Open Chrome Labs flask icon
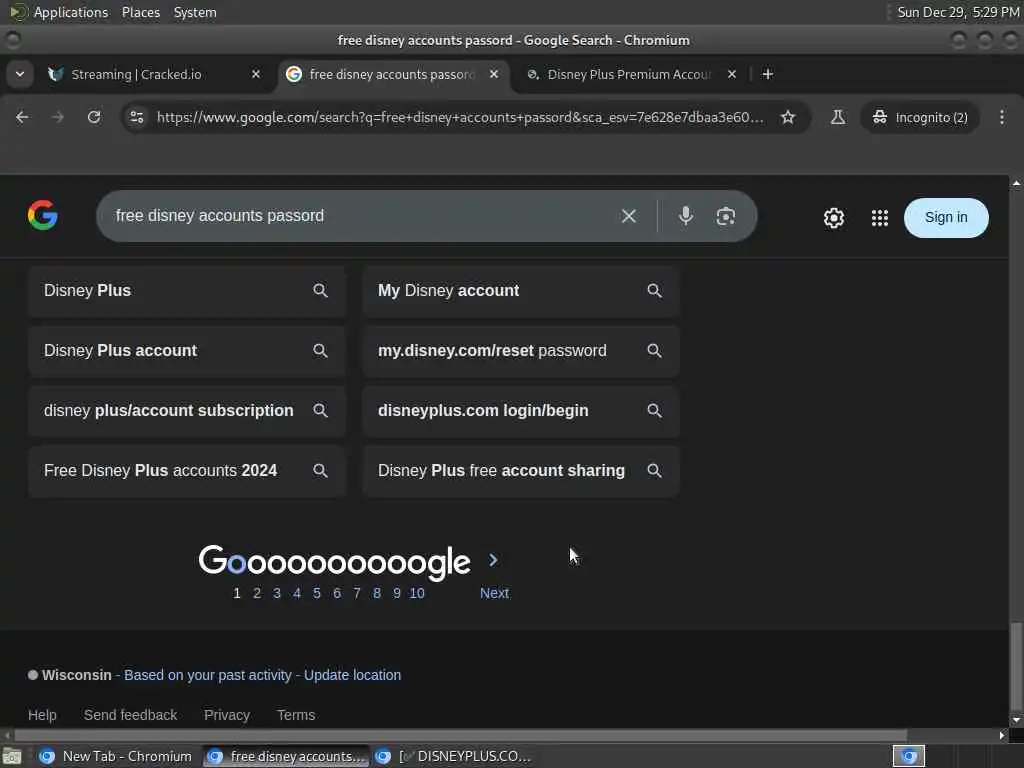Image resolution: width=1024 pixels, height=768 pixels. coord(837,117)
